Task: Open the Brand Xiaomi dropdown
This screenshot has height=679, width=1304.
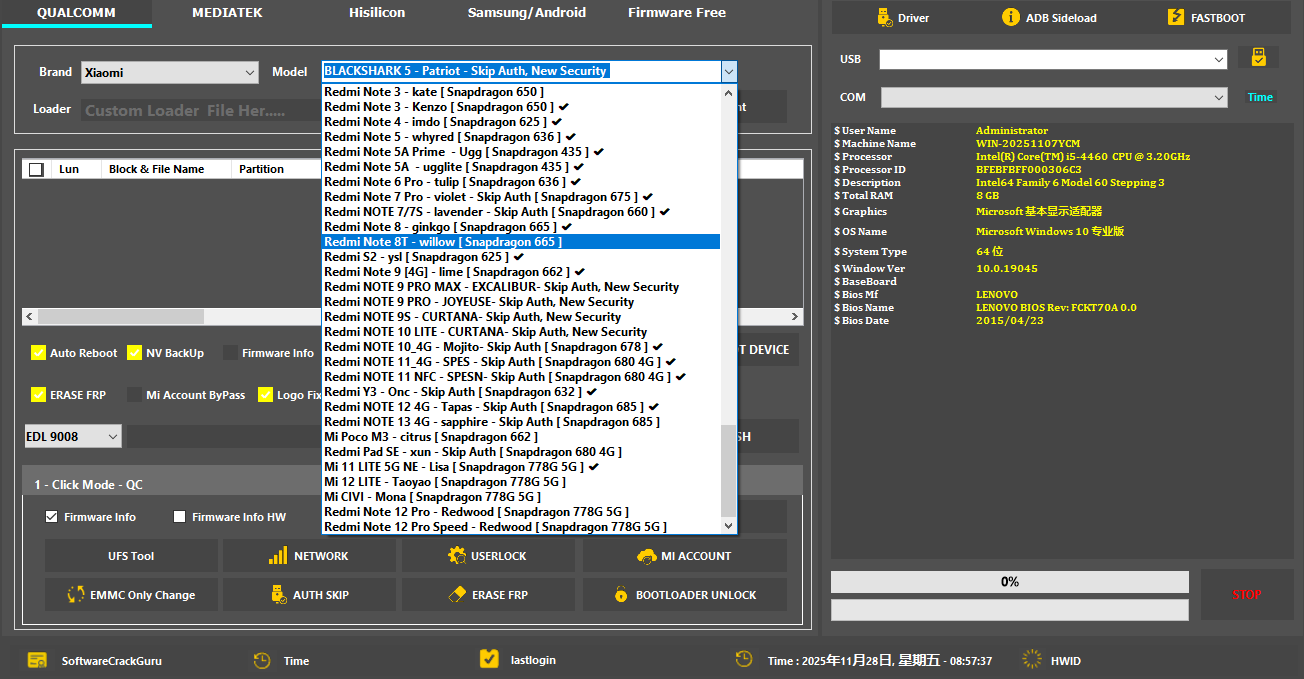Action: [x=170, y=72]
